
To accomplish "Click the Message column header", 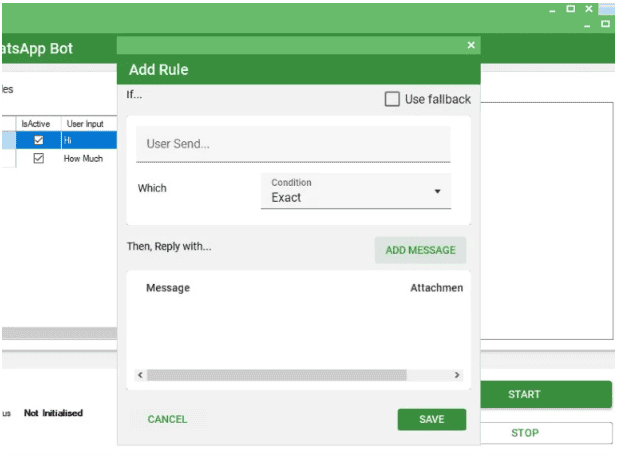I will pos(168,288).
